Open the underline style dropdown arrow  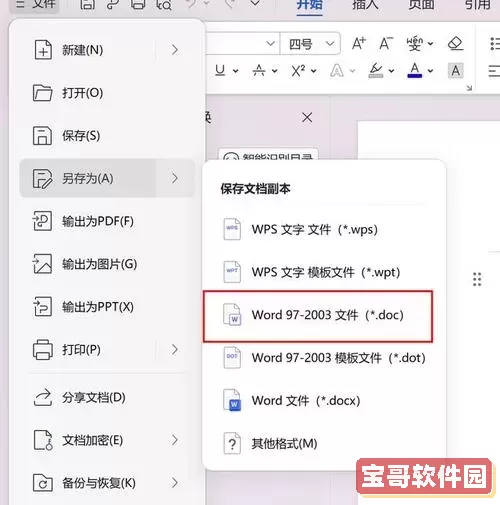(x=236, y=71)
